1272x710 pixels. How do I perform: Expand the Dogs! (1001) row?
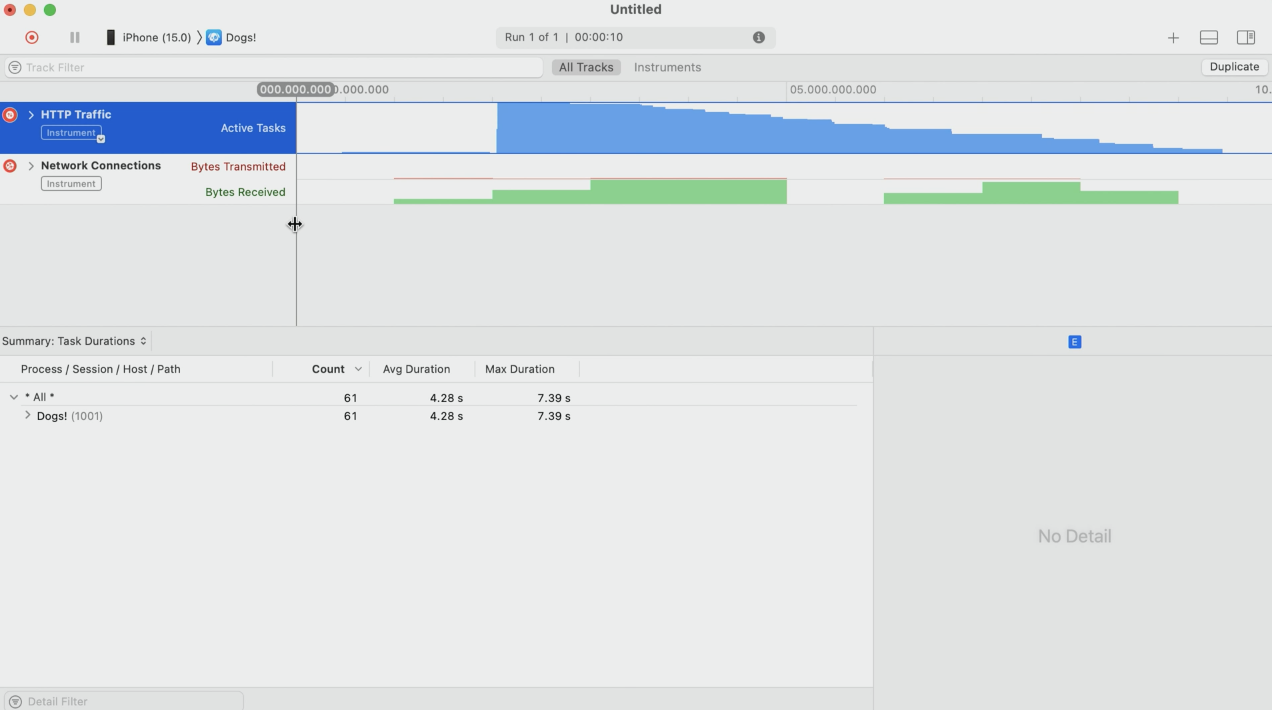coord(27,415)
